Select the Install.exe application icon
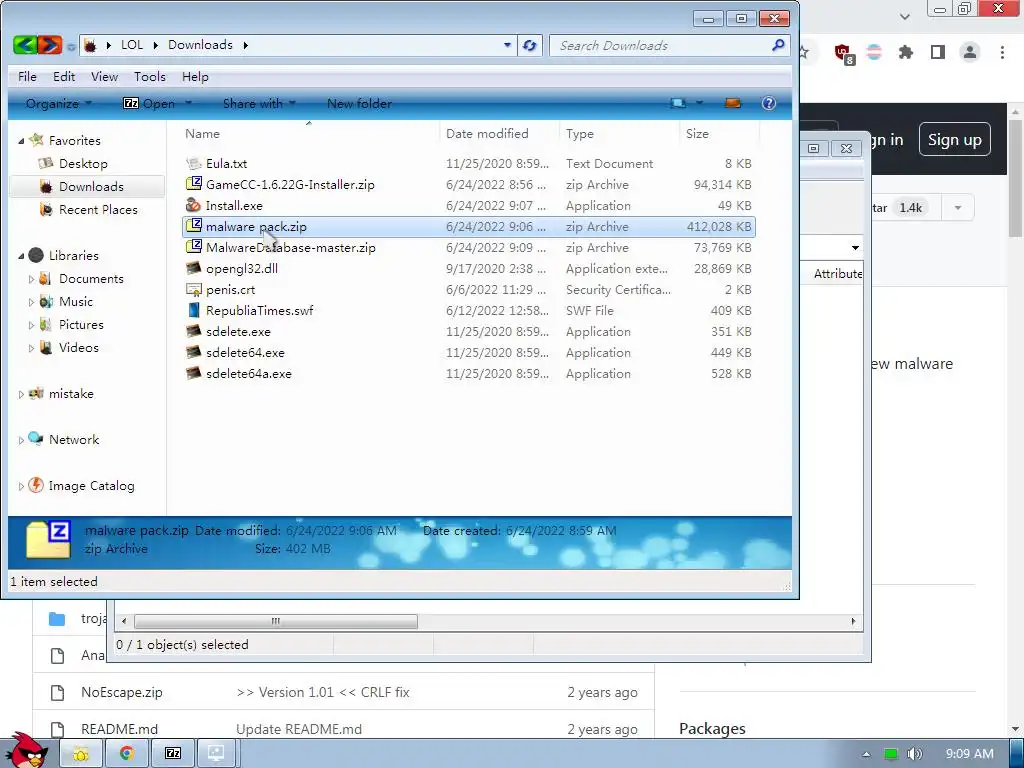The width and height of the screenshot is (1024, 768). [193, 205]
